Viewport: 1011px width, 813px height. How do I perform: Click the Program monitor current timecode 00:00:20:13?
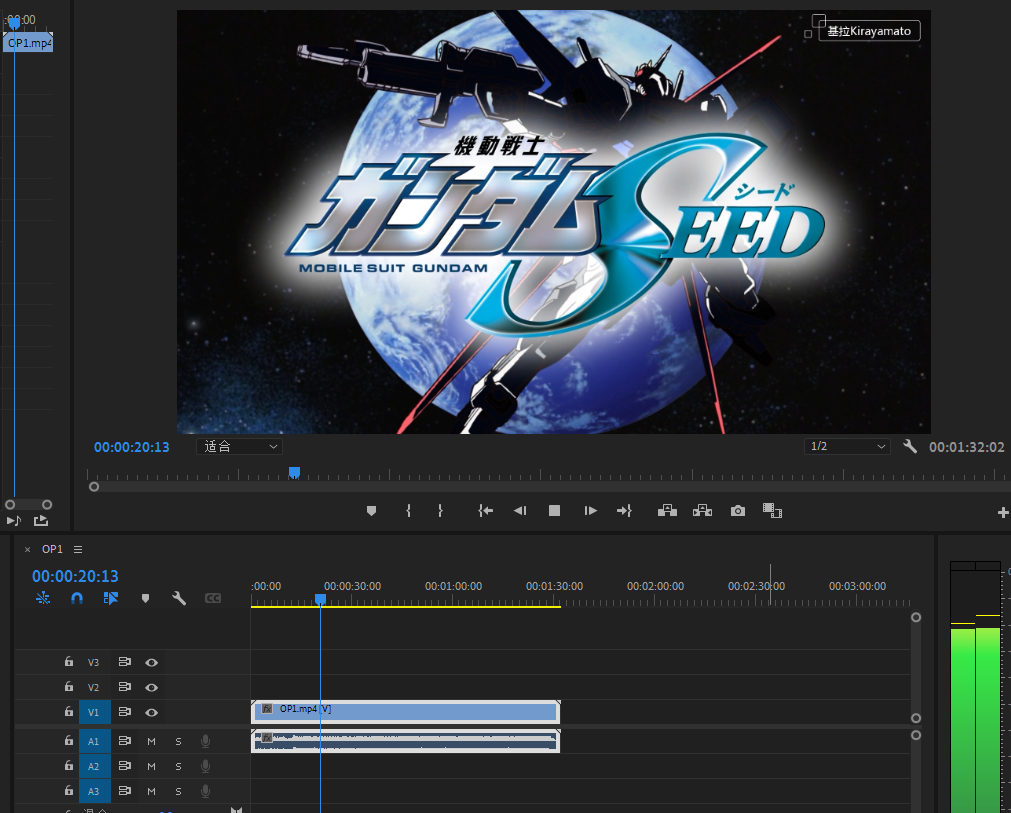tap(132, 447)
